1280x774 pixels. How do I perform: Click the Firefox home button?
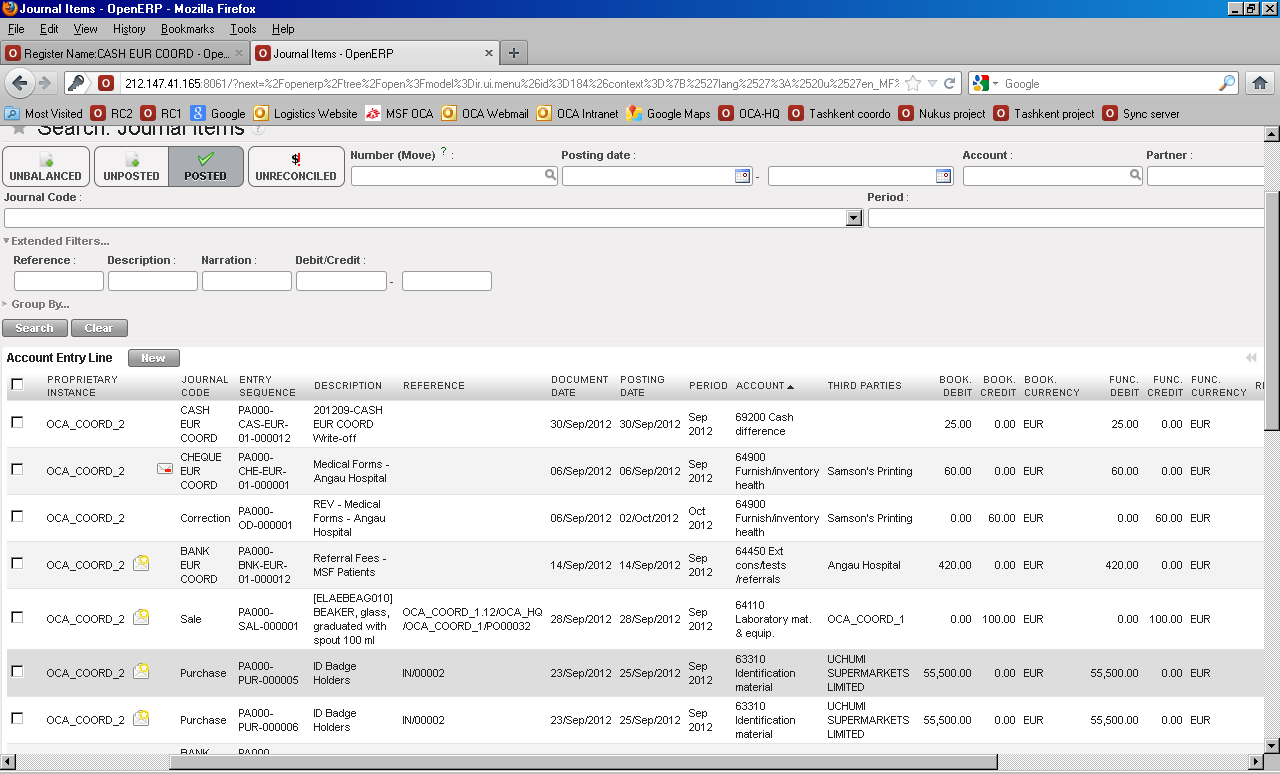click(1260, 83)
